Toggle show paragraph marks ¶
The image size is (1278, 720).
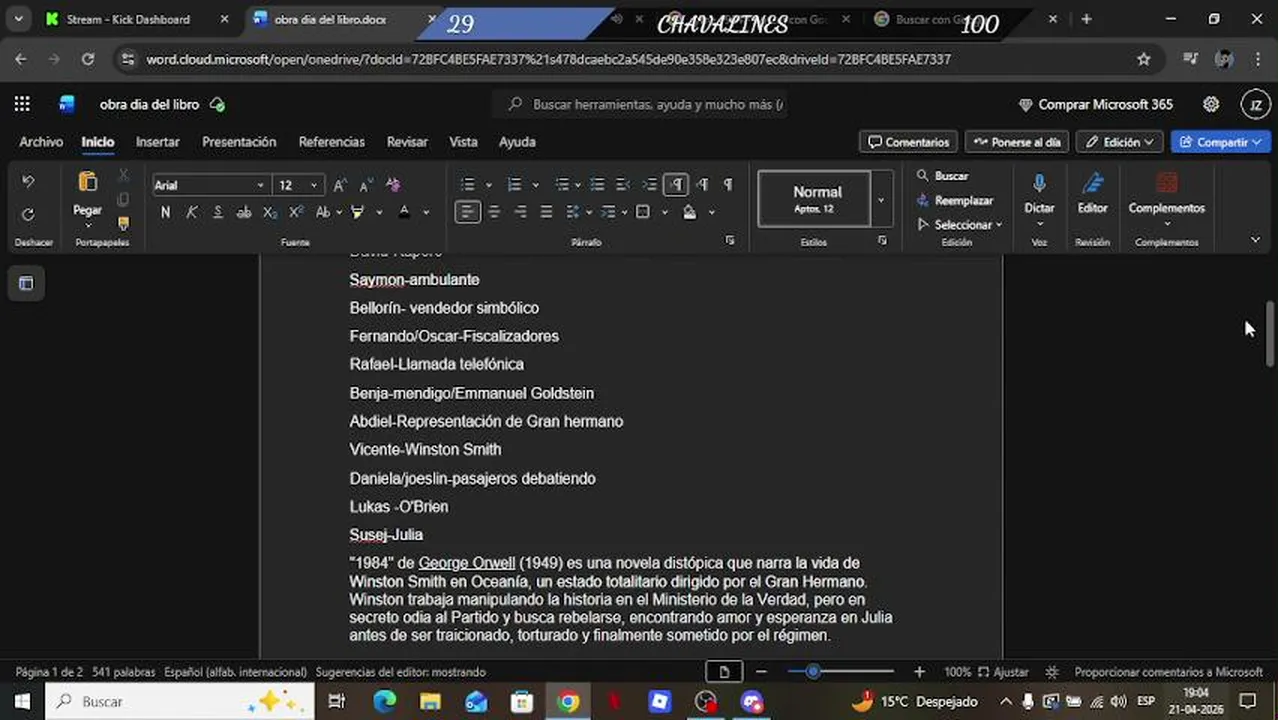pyautogui.click(x=728, y=185)
